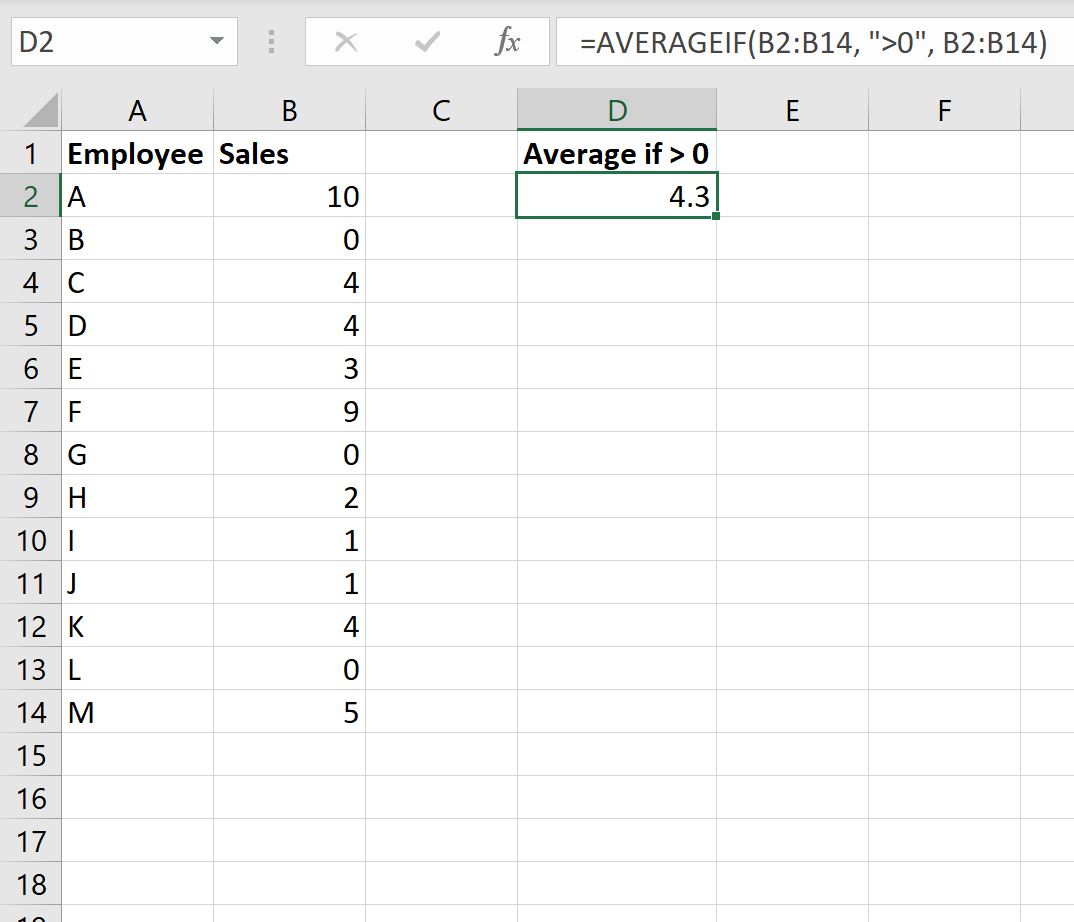
Task: Select column C header
Action: [442, 110]
